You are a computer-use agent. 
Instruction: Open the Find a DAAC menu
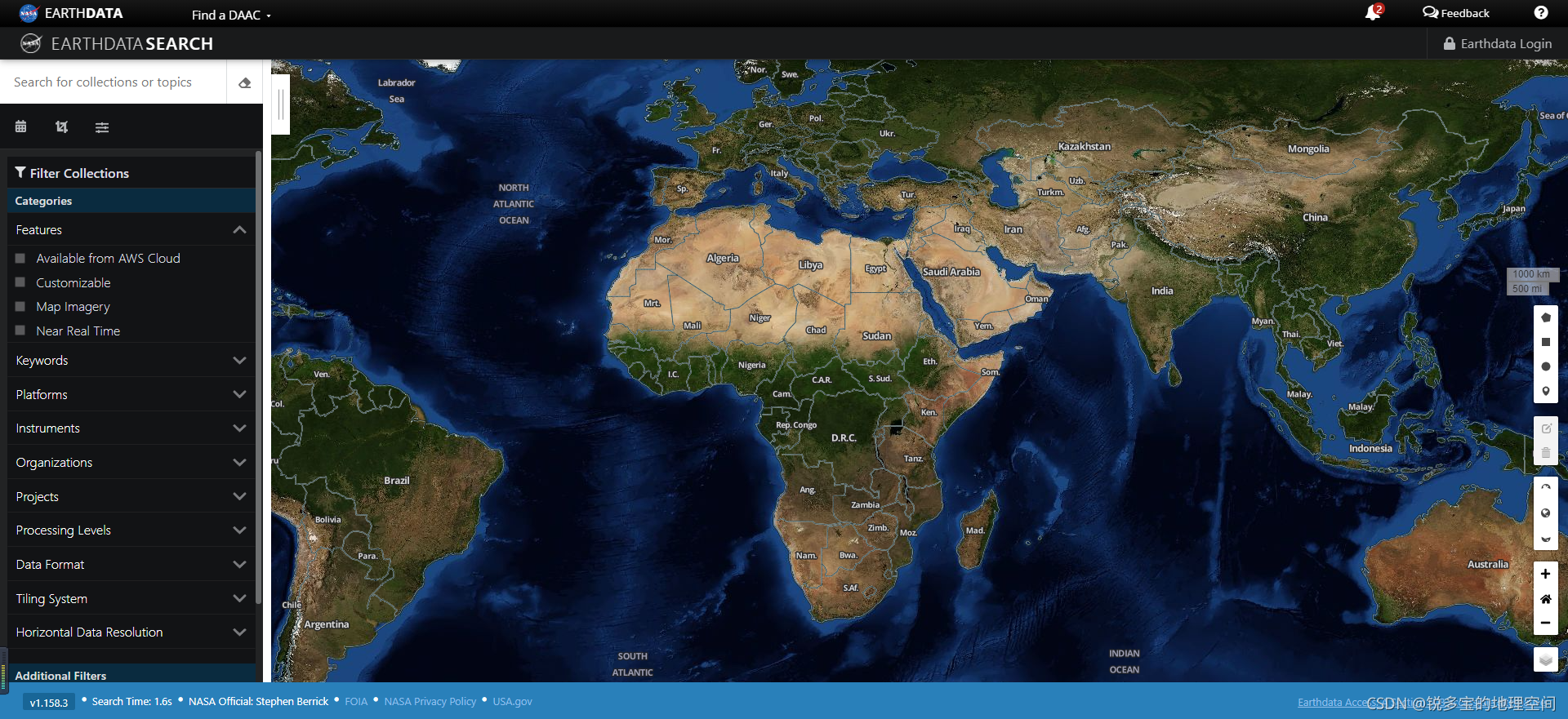coord(231,15)
